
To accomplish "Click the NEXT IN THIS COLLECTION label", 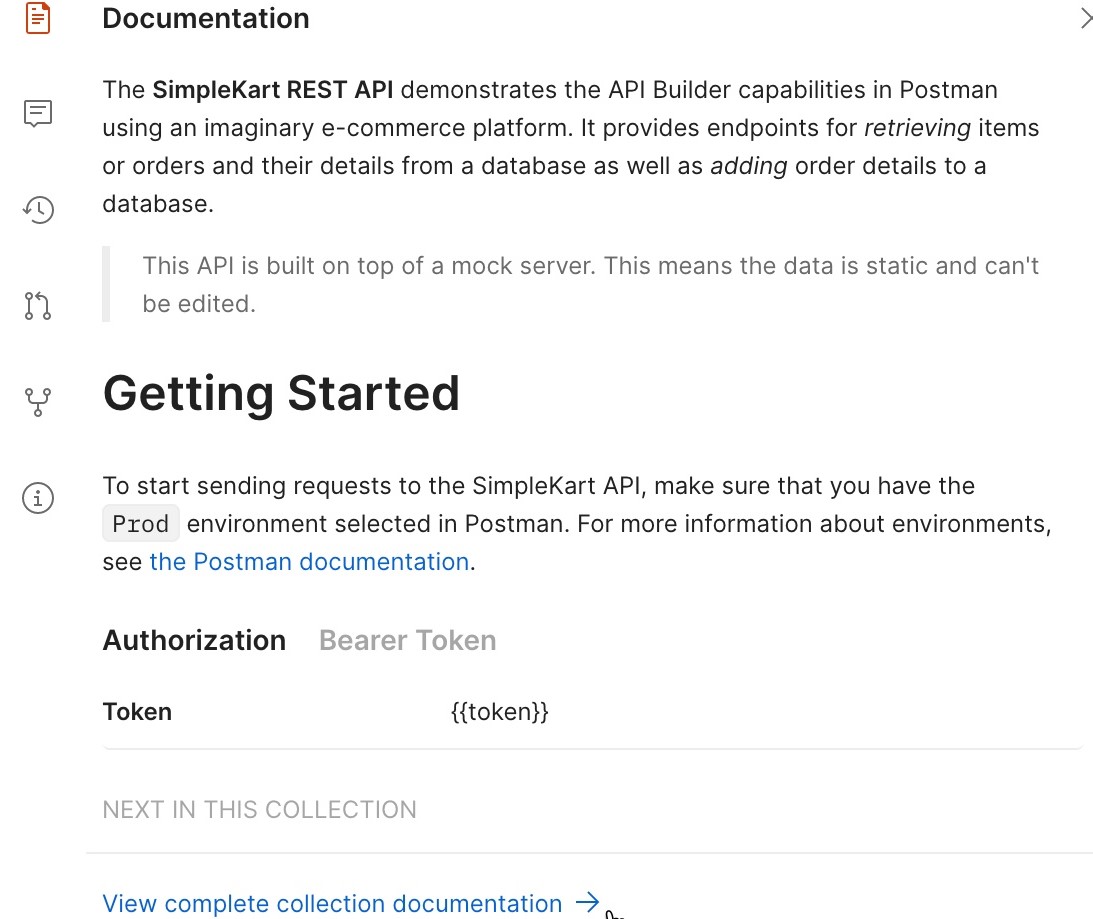I will point(259,810).
